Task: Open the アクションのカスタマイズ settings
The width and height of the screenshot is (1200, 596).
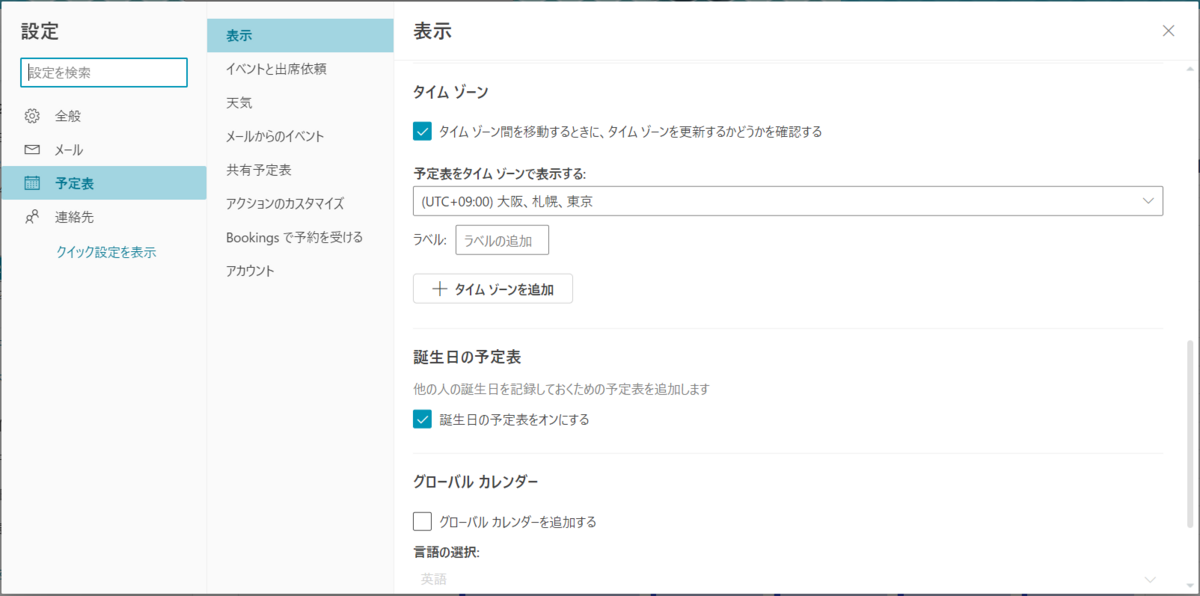Action: [300, 204]
